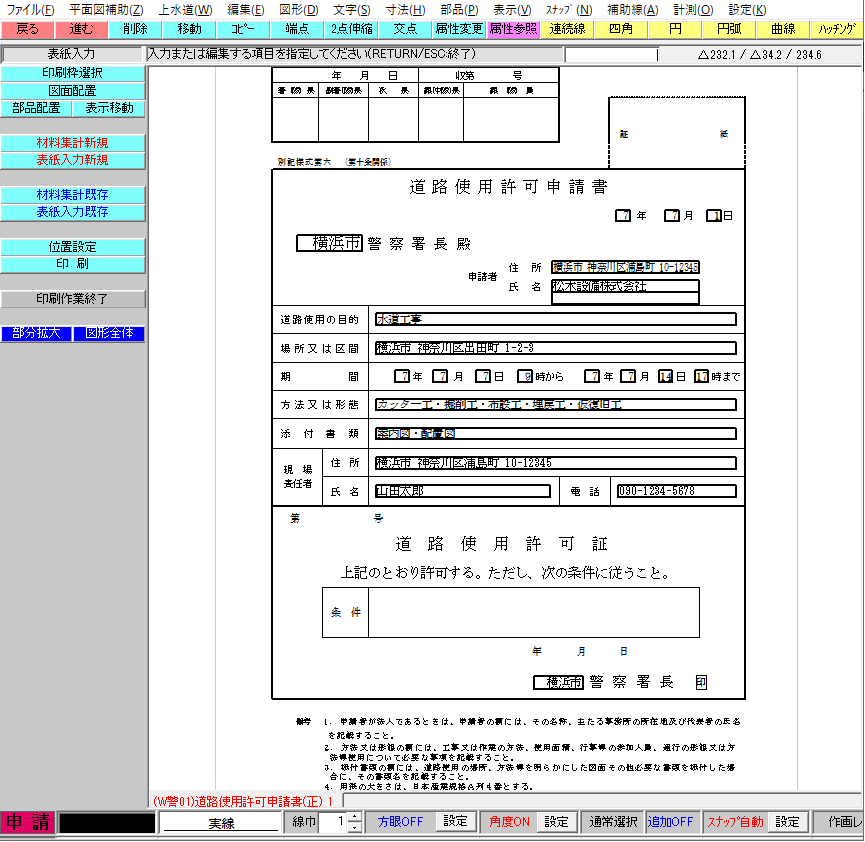
Task: Select the 円弧 arc tool
Action: [730, 29]
